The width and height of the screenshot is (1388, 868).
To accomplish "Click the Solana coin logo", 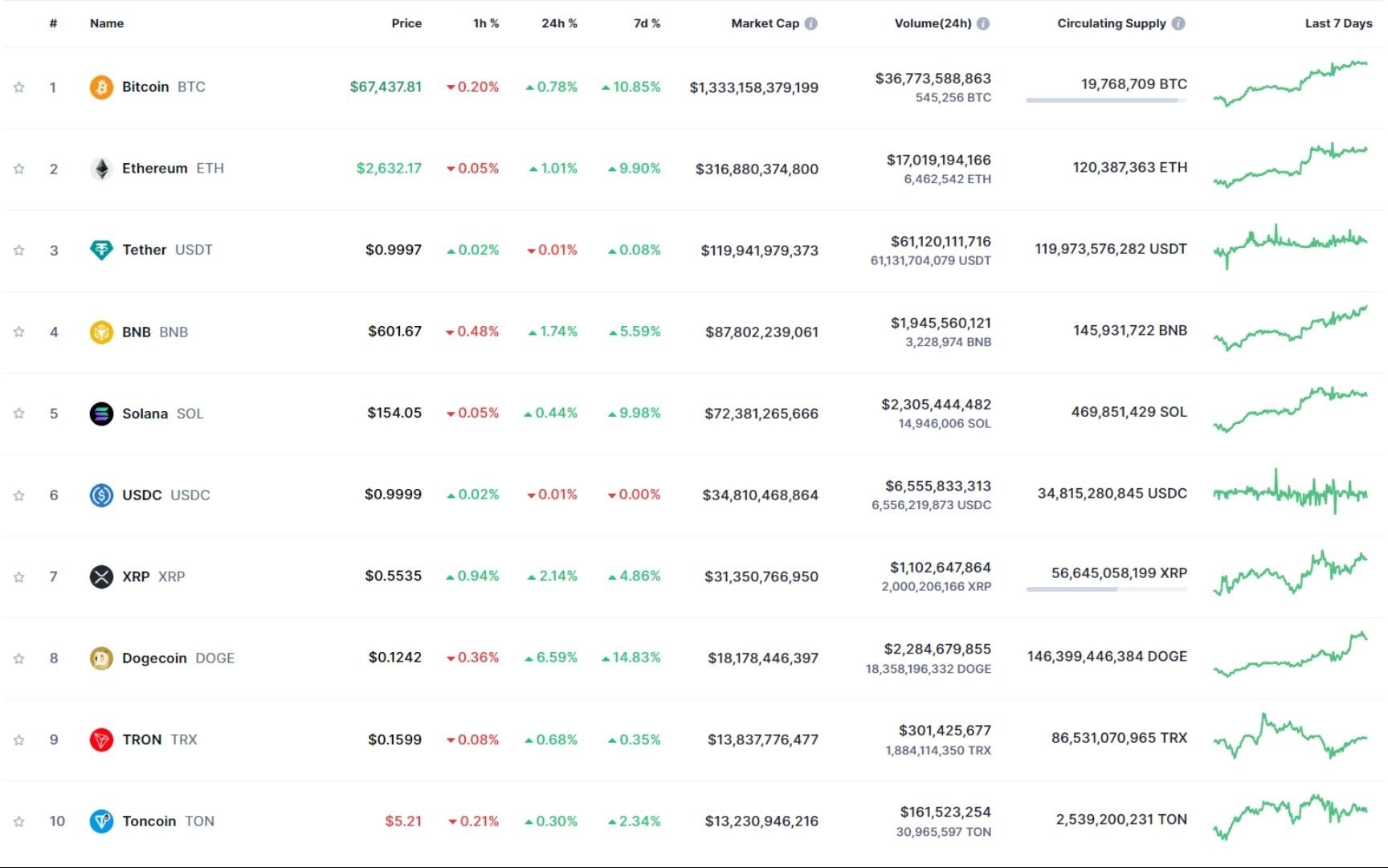I will 100,413.
